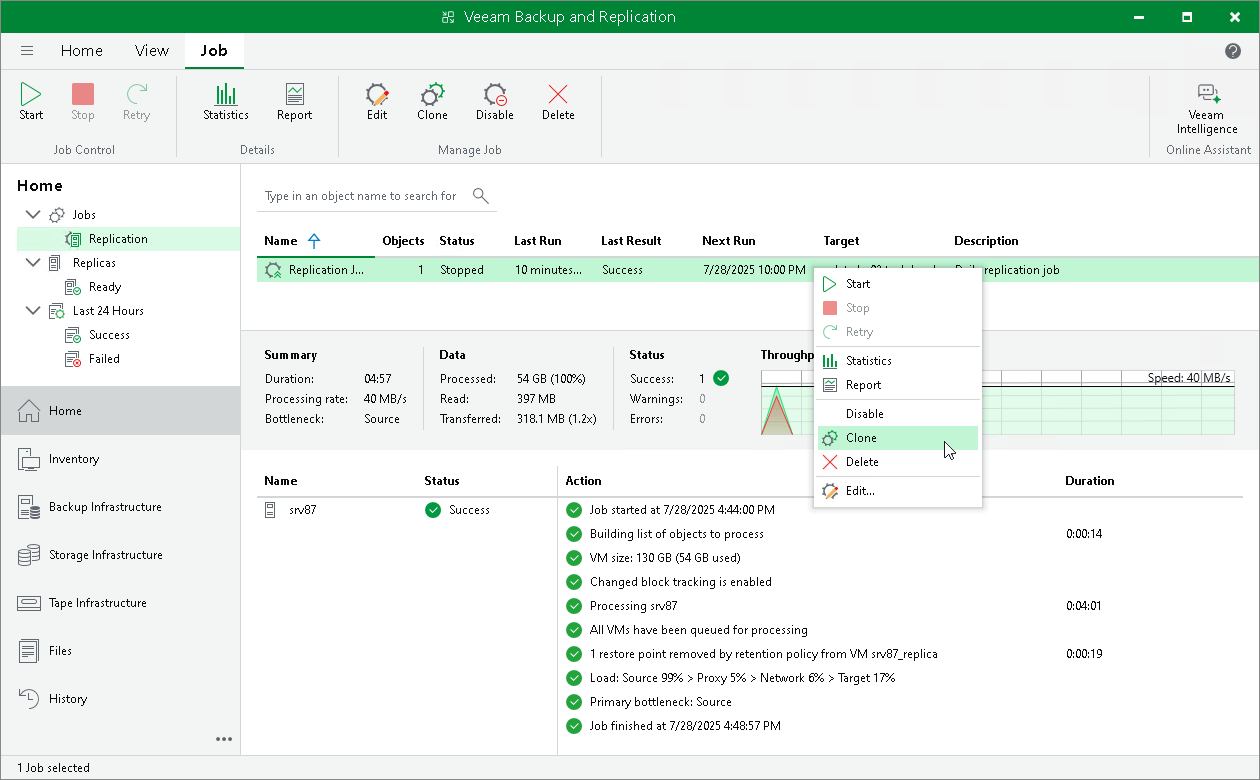Sort by the Objects column header
This screenshot has height=780, width=1260.
click(x=403, y=241)
